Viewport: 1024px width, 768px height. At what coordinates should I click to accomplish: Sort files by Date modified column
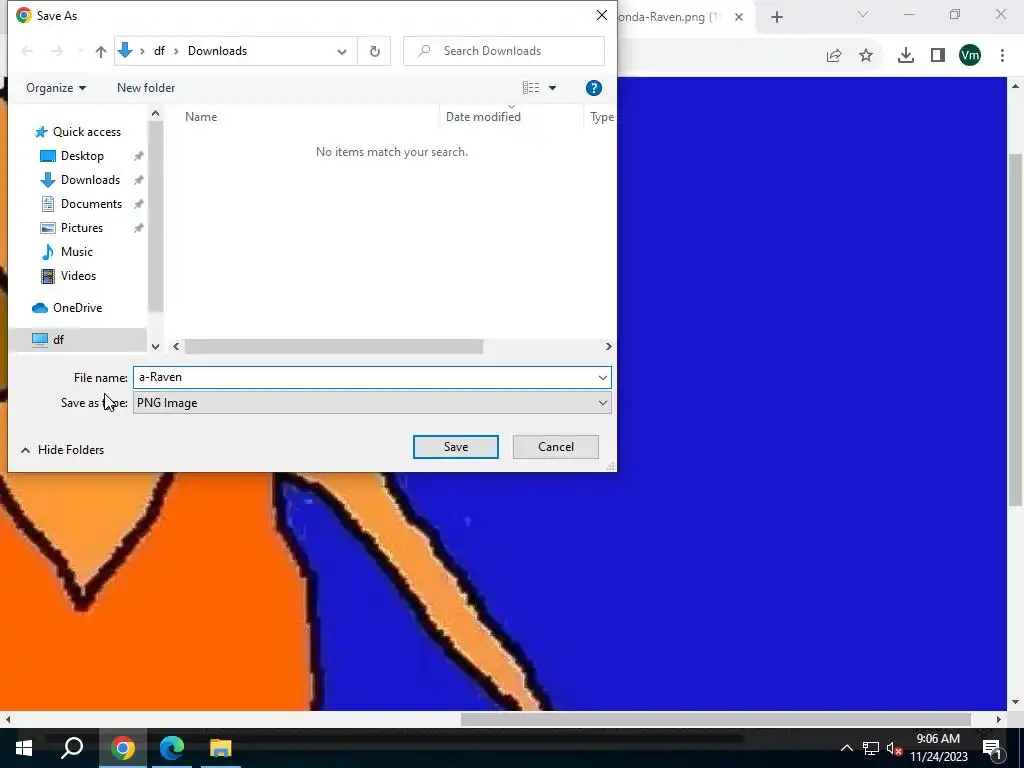(x=483, y=117)
